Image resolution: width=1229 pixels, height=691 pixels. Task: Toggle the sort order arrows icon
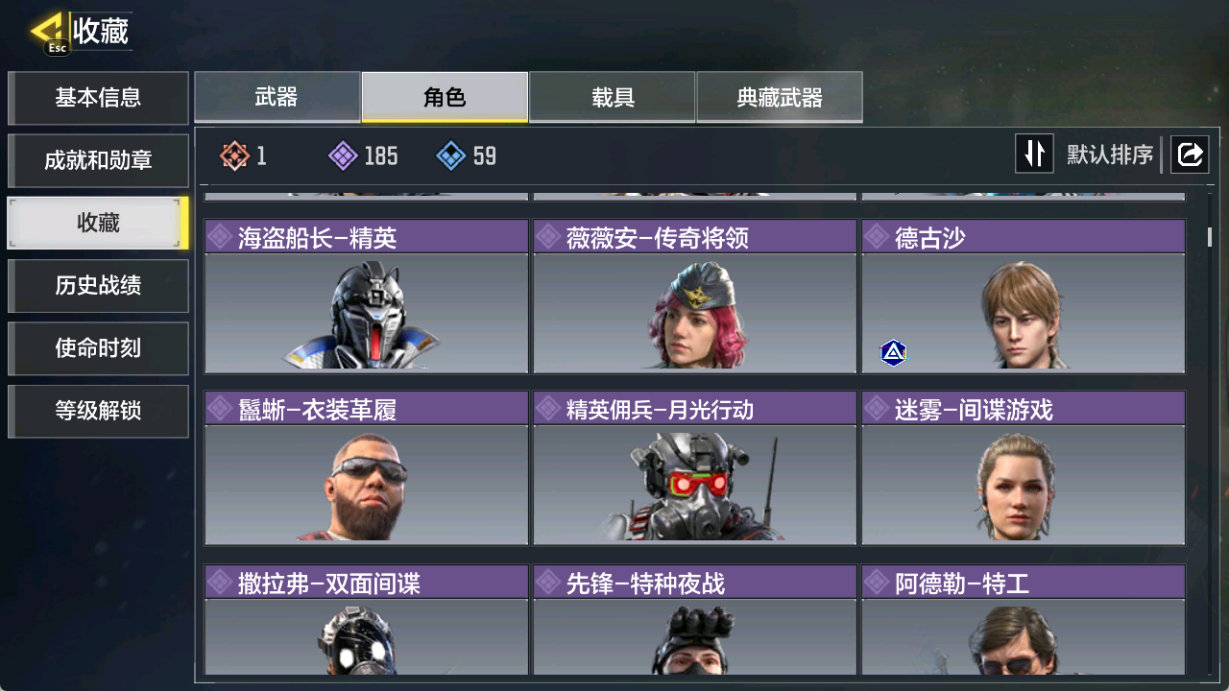pyautogui.click(x=1034, y=154)
